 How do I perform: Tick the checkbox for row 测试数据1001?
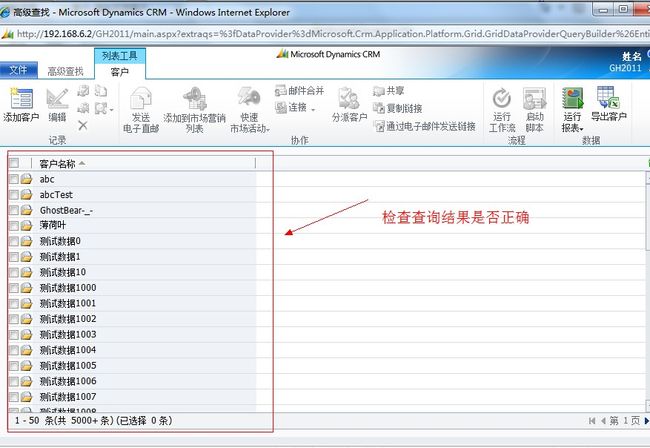pyautogui.click(x=14, y=303)
